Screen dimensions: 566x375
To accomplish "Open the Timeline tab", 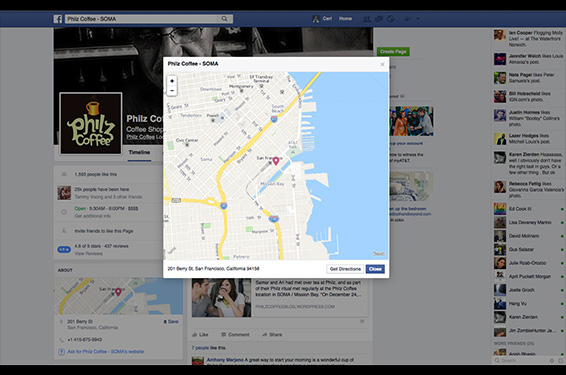I will (139, 152).
